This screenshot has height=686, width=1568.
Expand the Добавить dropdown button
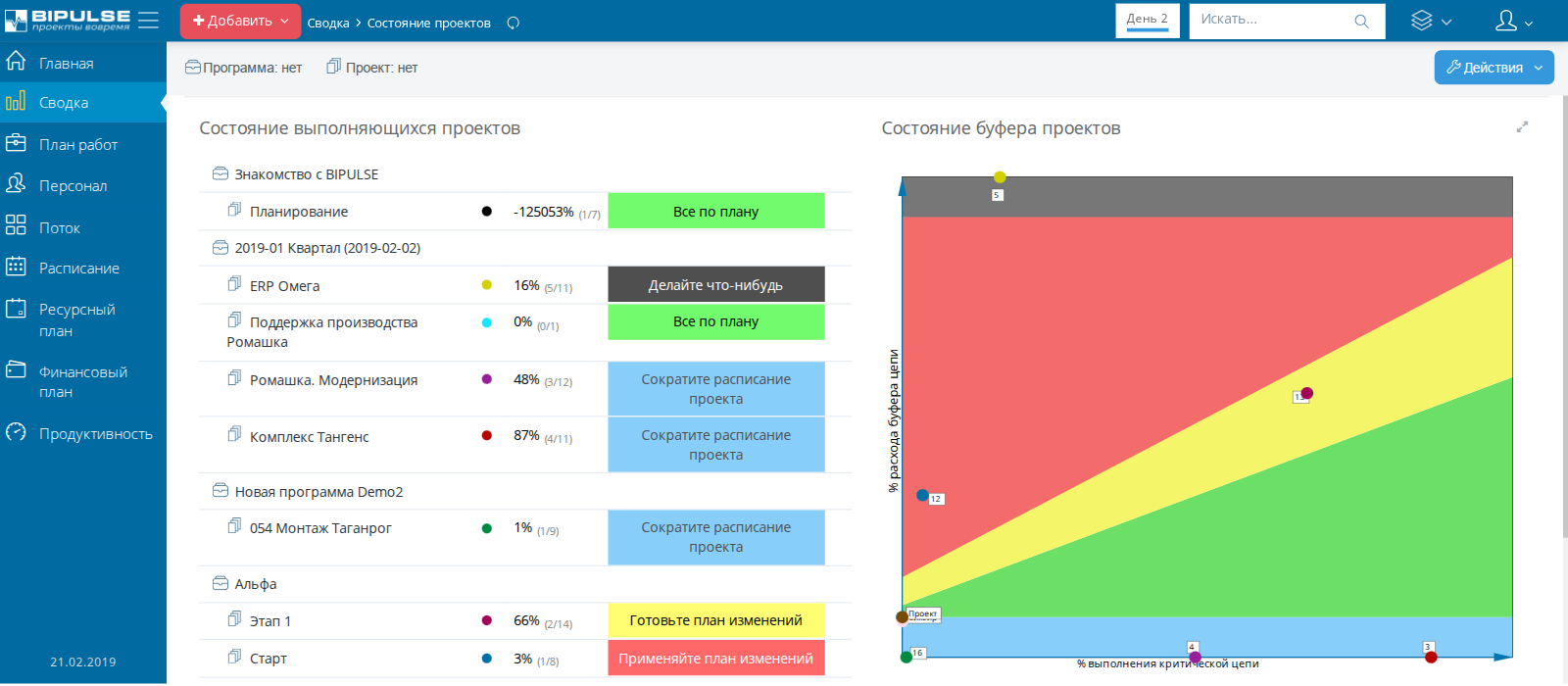tap(240, 21)
